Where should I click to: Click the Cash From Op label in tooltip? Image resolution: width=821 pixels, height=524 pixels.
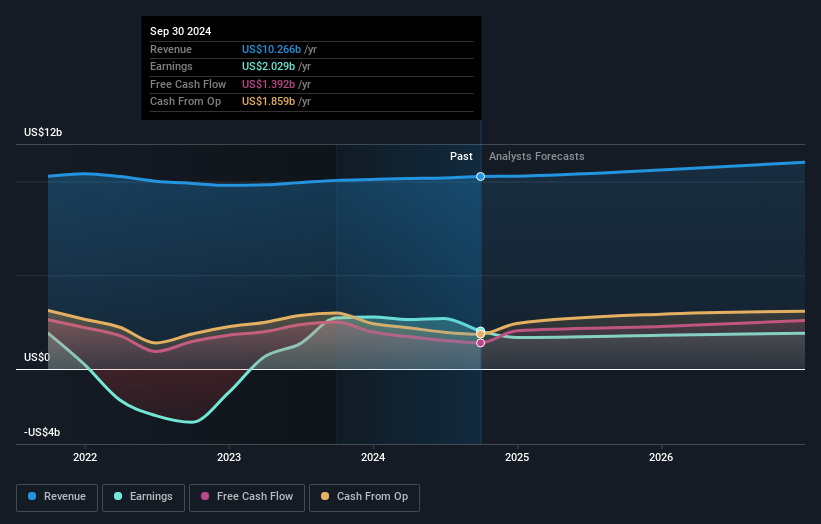point(185,102)
